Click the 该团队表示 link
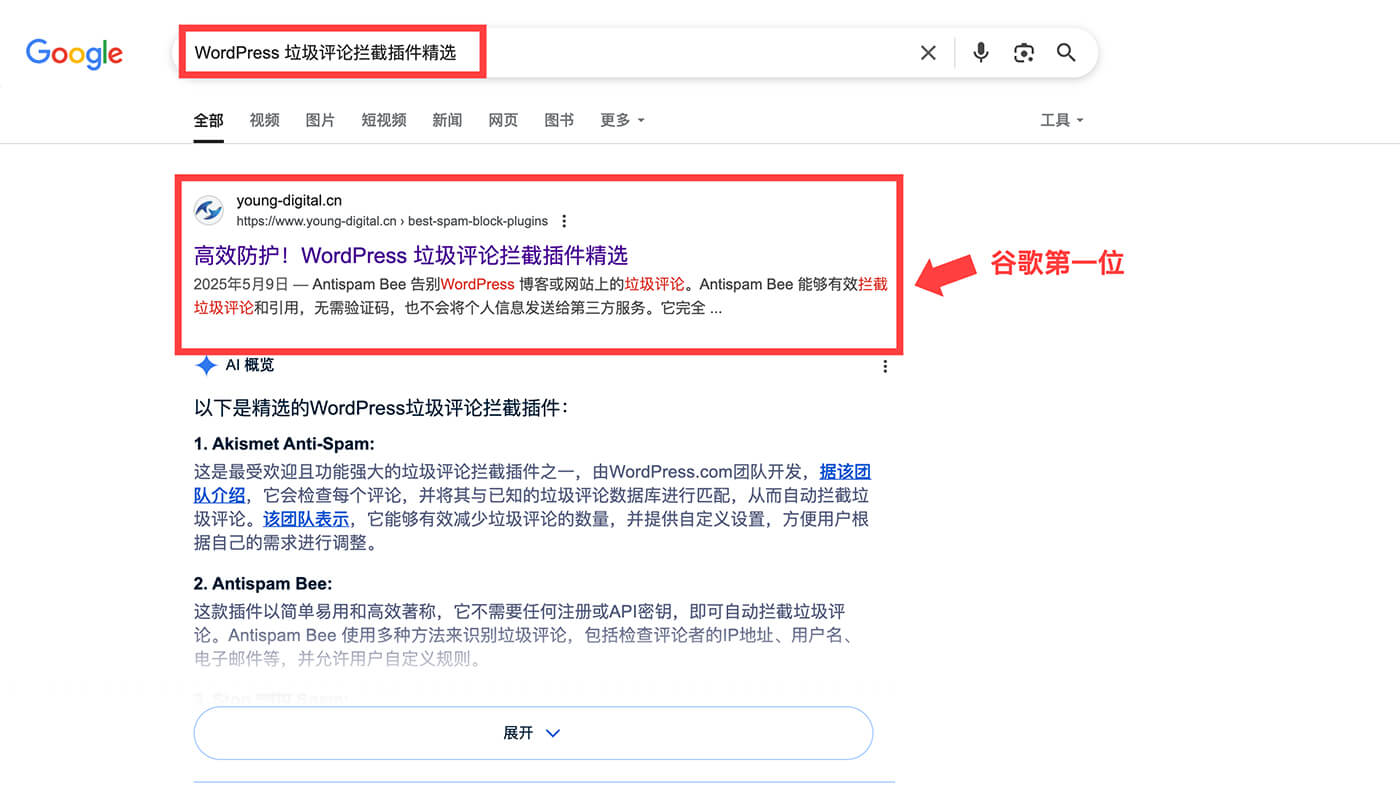1400x800 pixels. [x=306, y=519]
